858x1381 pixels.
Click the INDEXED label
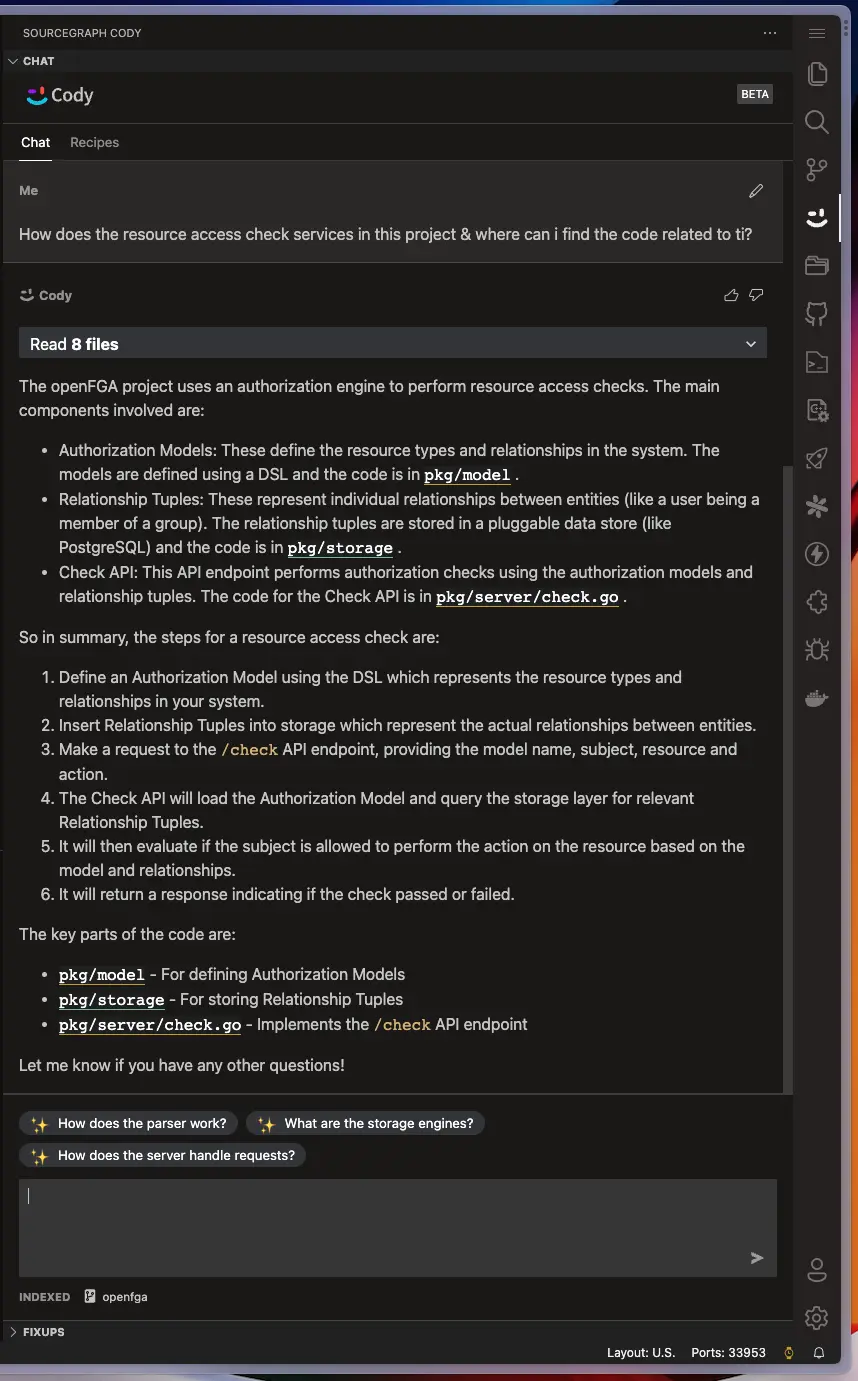click(45, 1297)
